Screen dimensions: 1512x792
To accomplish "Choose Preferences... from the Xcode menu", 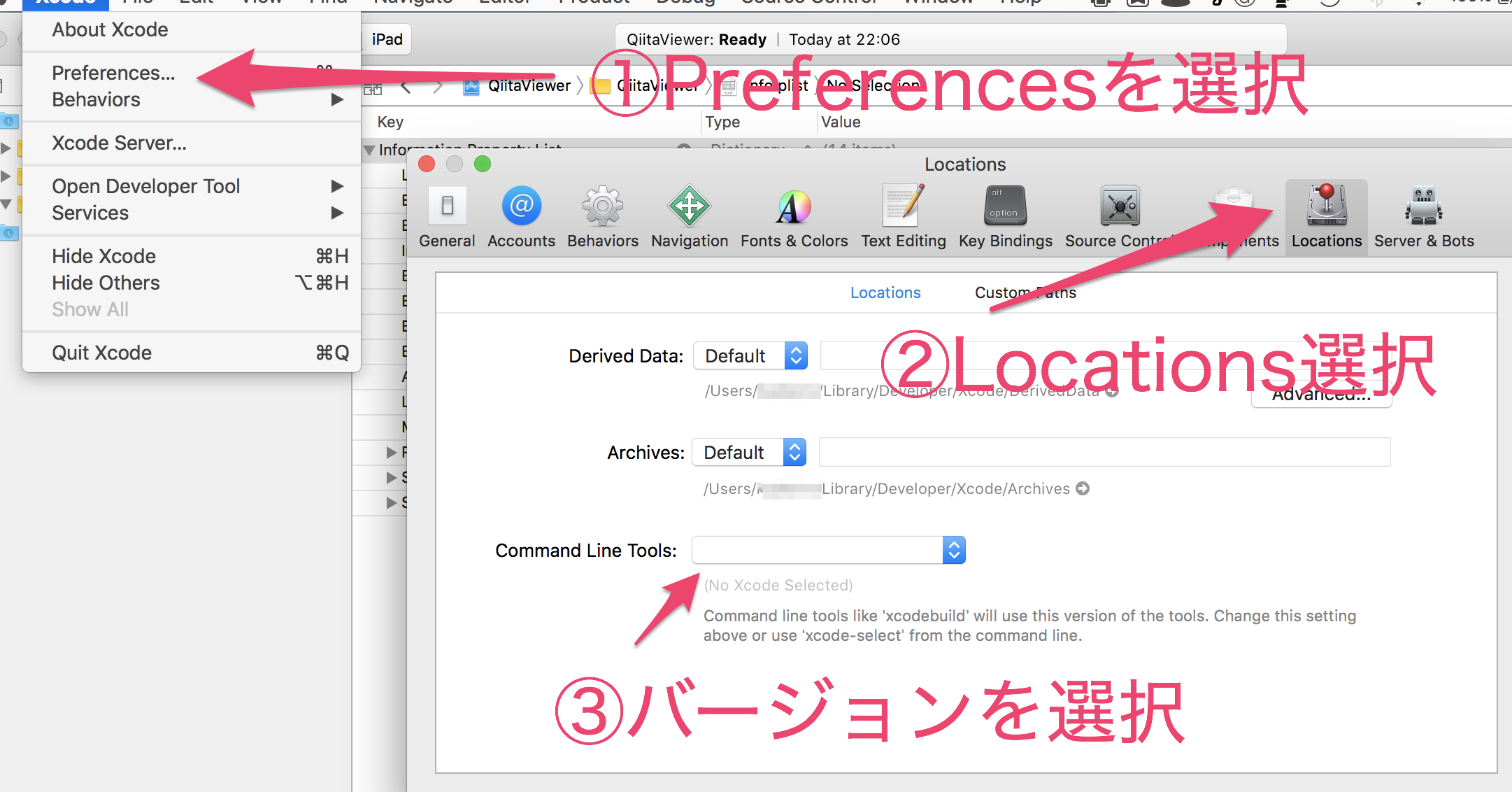I will [192, 73].
